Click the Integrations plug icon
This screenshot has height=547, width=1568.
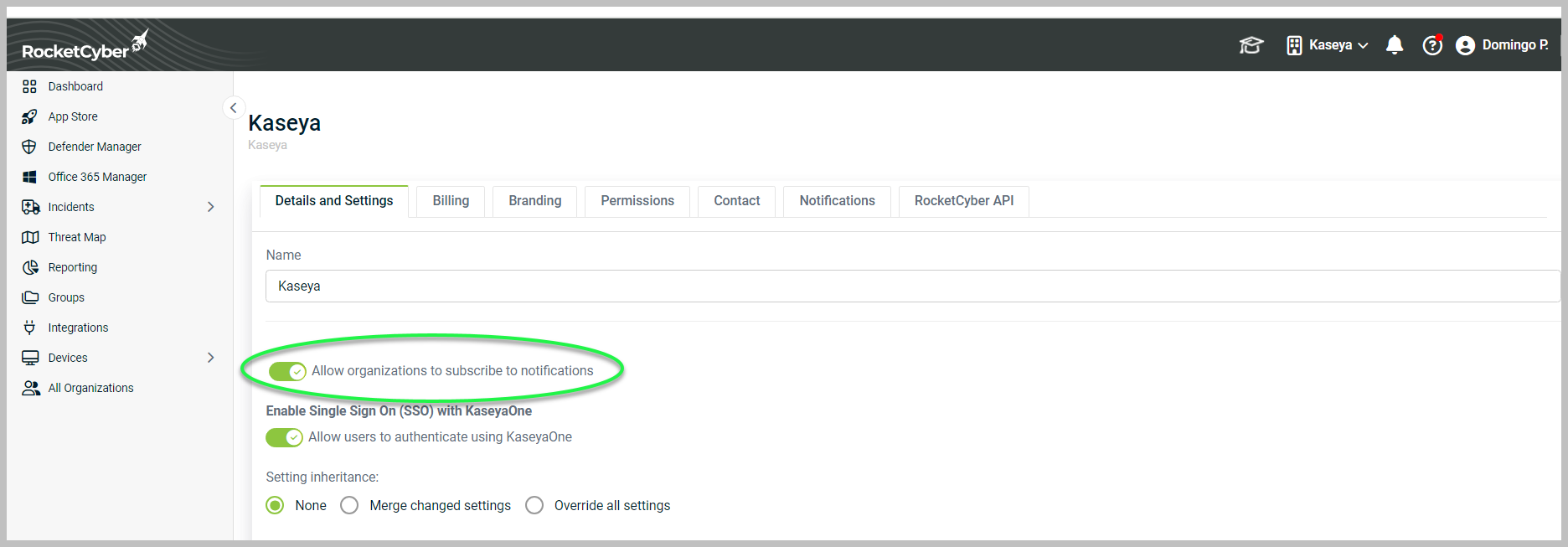click(x=30, y=328)
